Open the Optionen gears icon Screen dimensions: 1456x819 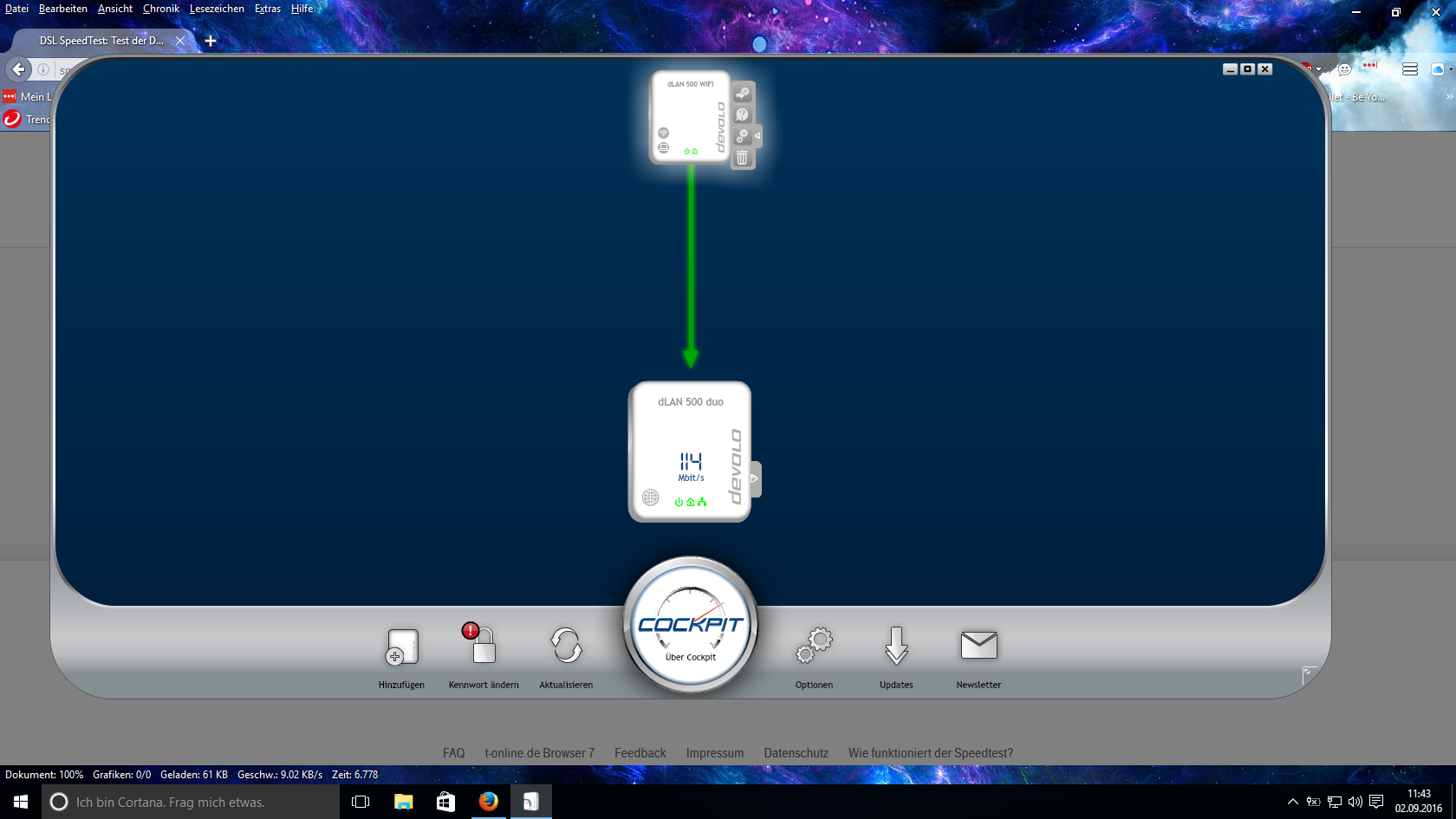pyautogui.click(x=814, y=646)
